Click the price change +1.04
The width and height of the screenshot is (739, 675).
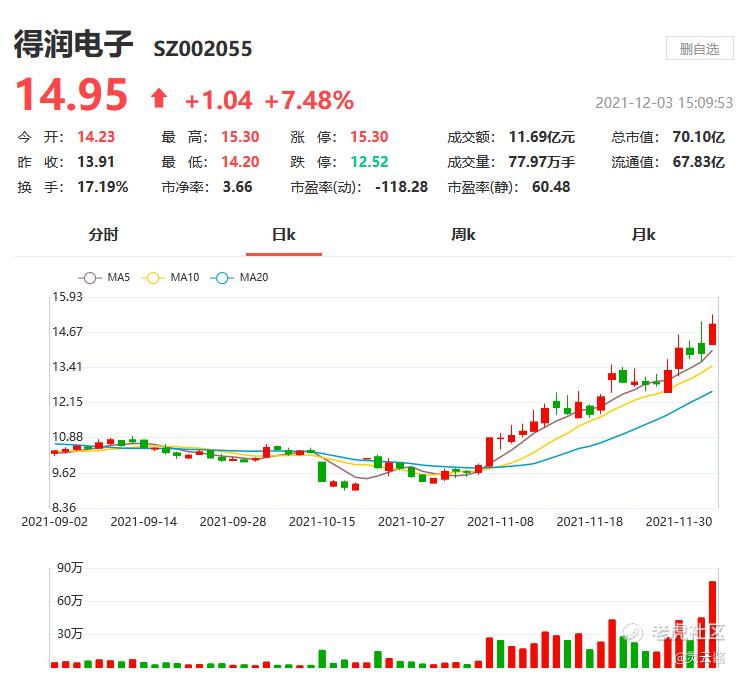[219, 100]
